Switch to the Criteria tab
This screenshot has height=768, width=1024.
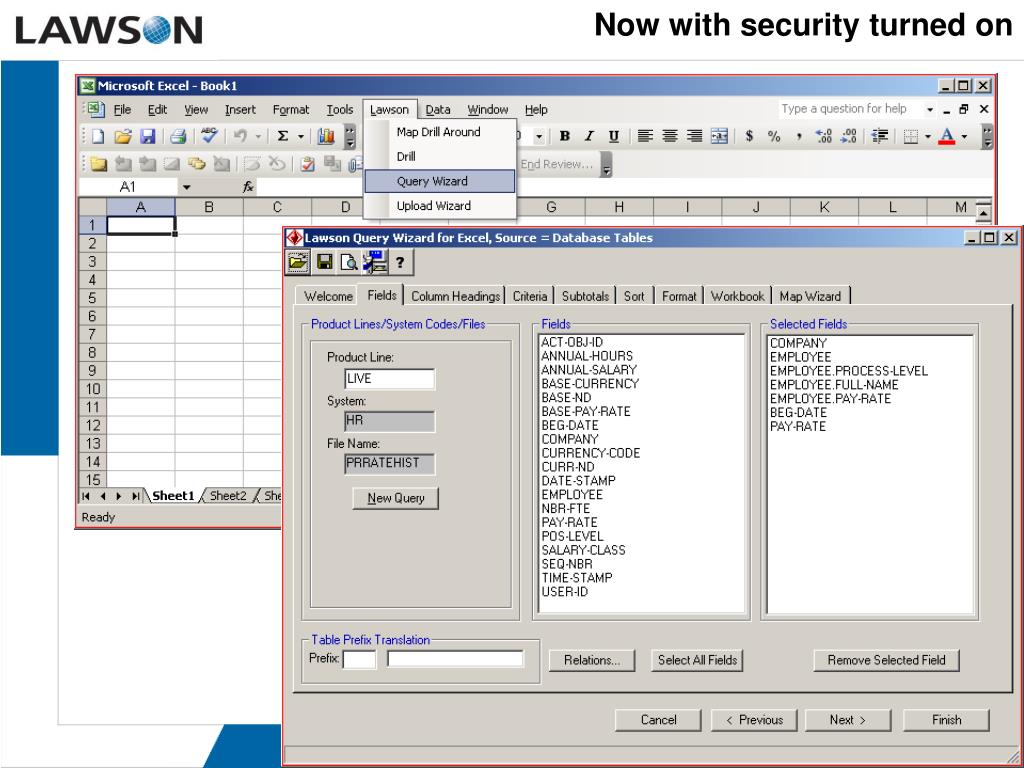530,296
